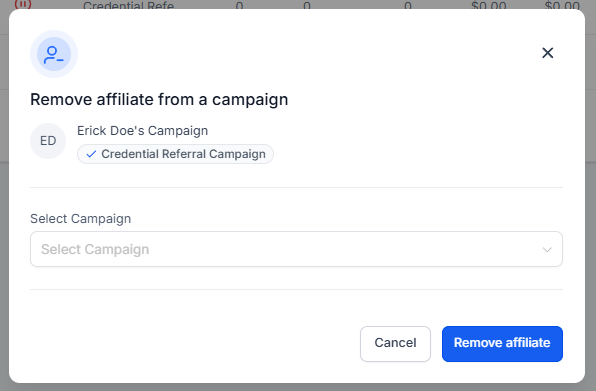Close the dialog with the X icon
Screen dimensions: 596x391
547,53
